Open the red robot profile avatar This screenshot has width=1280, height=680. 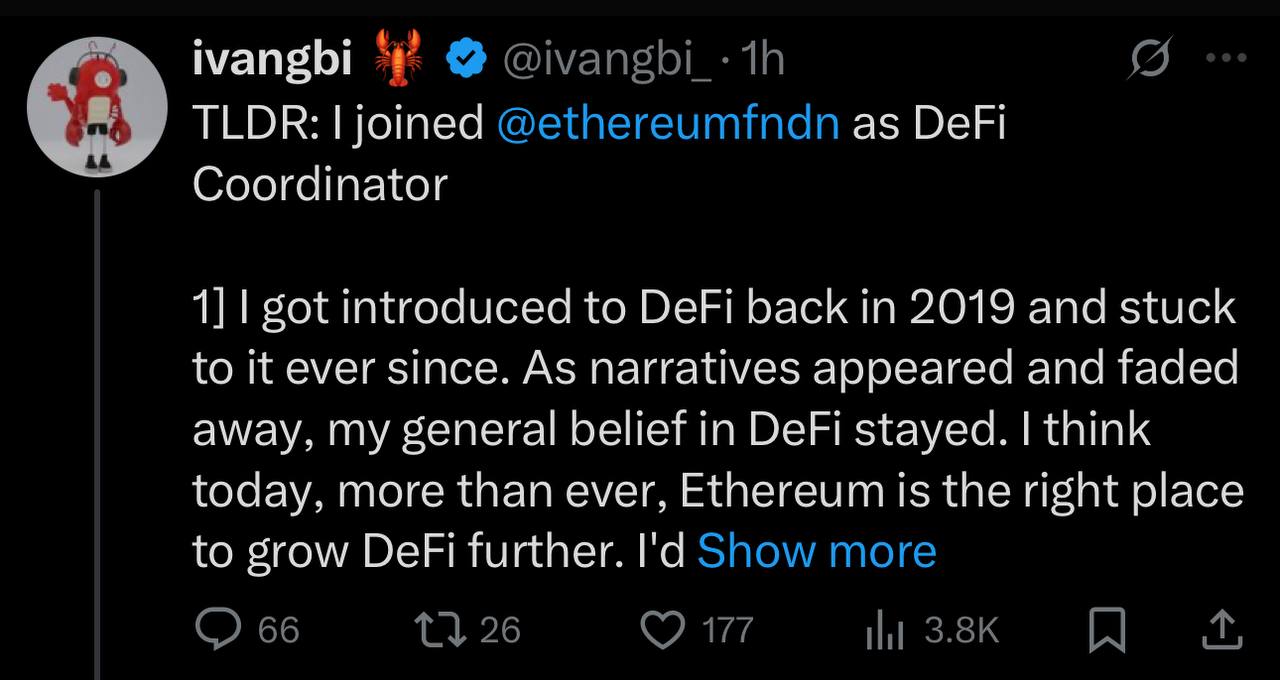click(96, 107)
